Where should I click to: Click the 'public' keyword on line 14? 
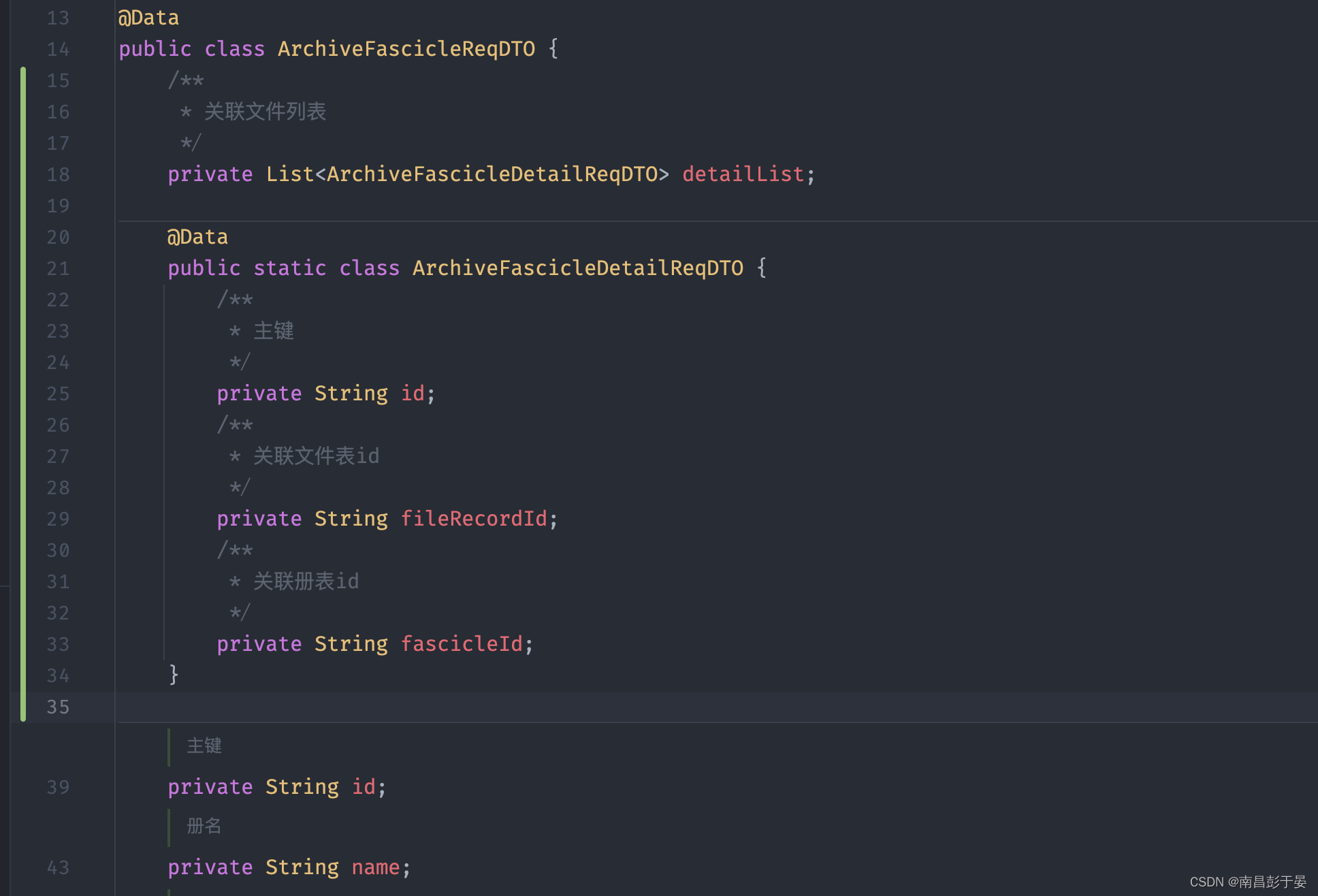point(155,49)
